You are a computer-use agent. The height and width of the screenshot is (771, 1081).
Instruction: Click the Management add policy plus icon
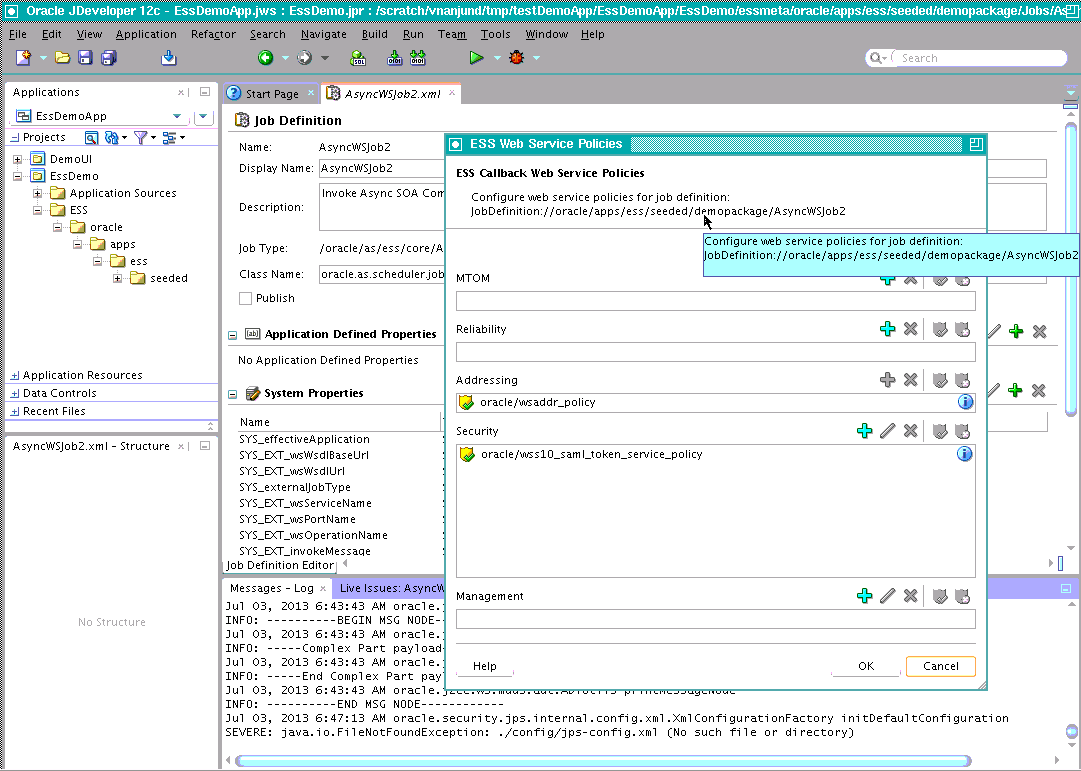[x=865, y=596]
